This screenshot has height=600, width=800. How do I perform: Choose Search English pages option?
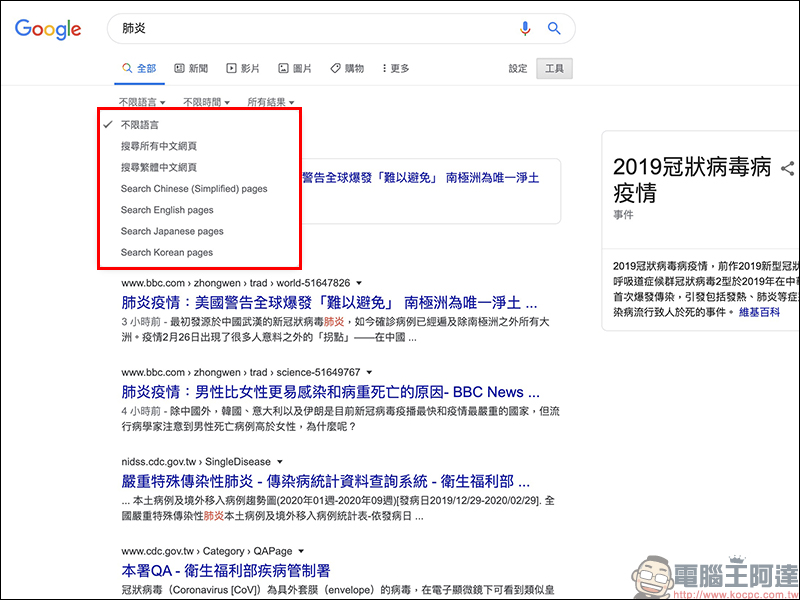click(167, 210)
